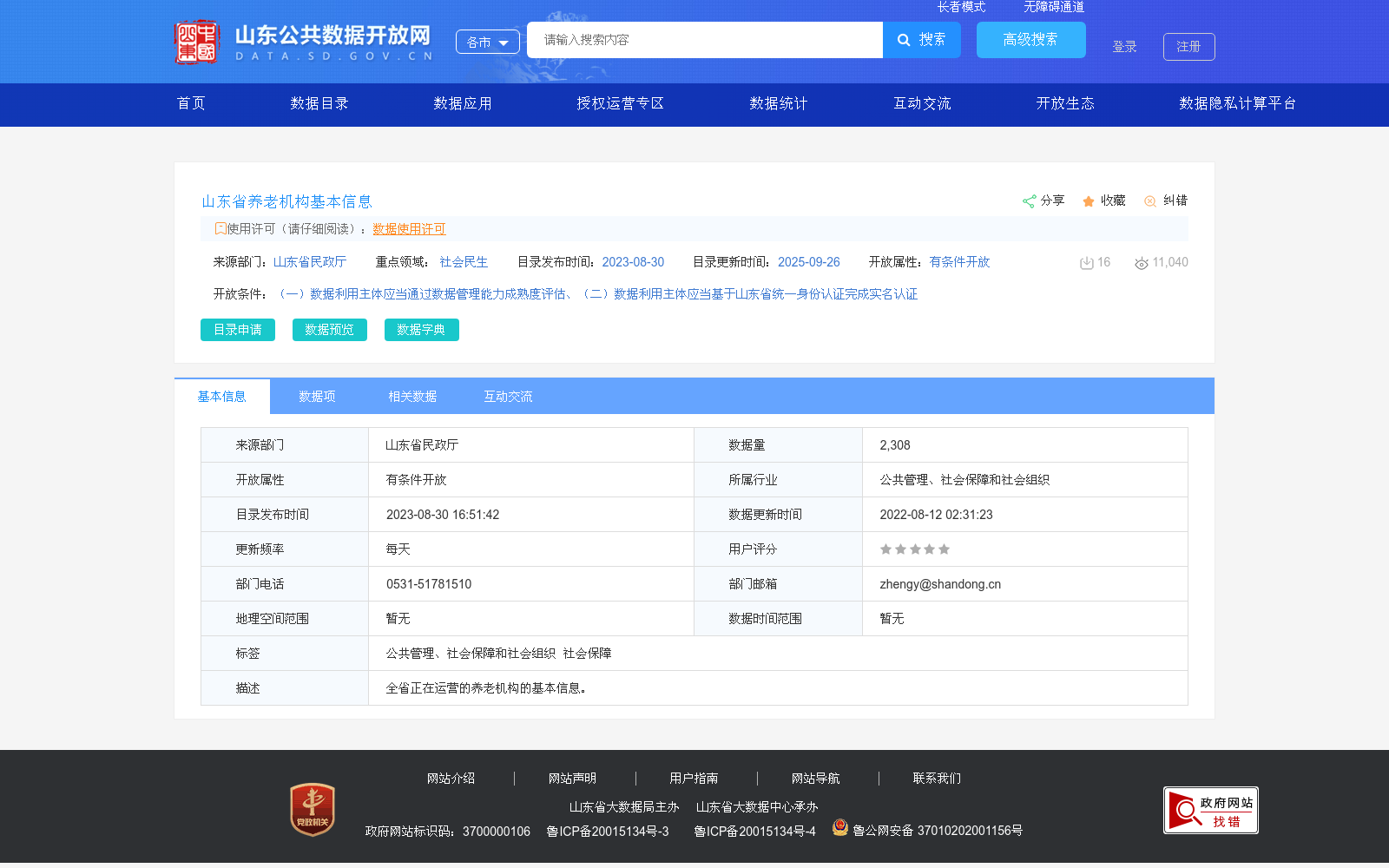Click 2023-08-30 16:51:42 timestamp cell
This screenshot has height=868, width=1389.
[x=443, y=515]
